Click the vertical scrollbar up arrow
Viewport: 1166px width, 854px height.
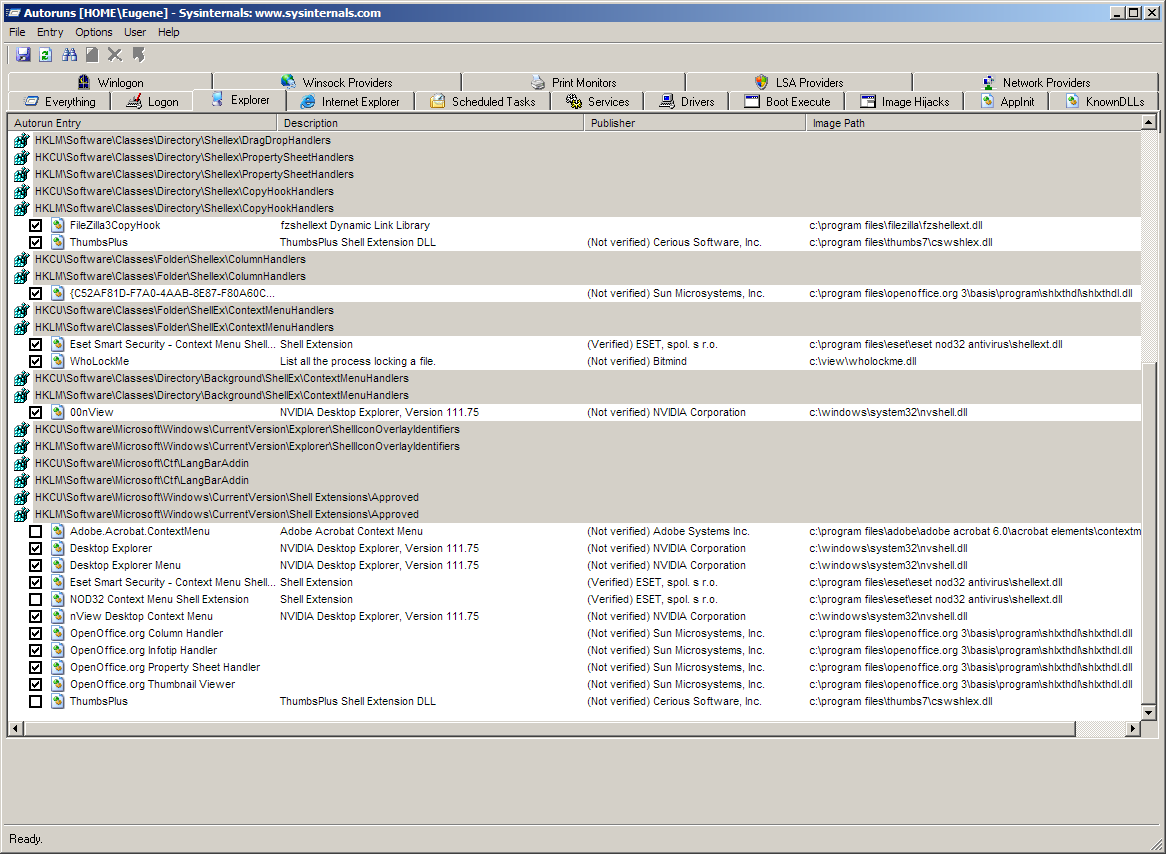click(1148, 122)
